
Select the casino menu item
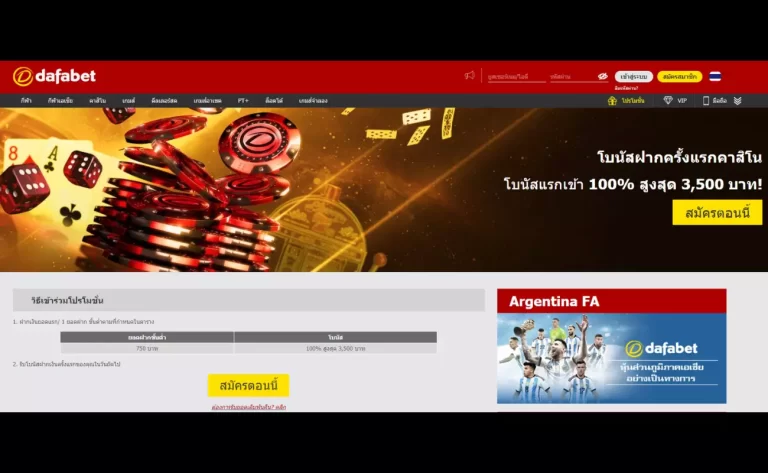[97, 101]
